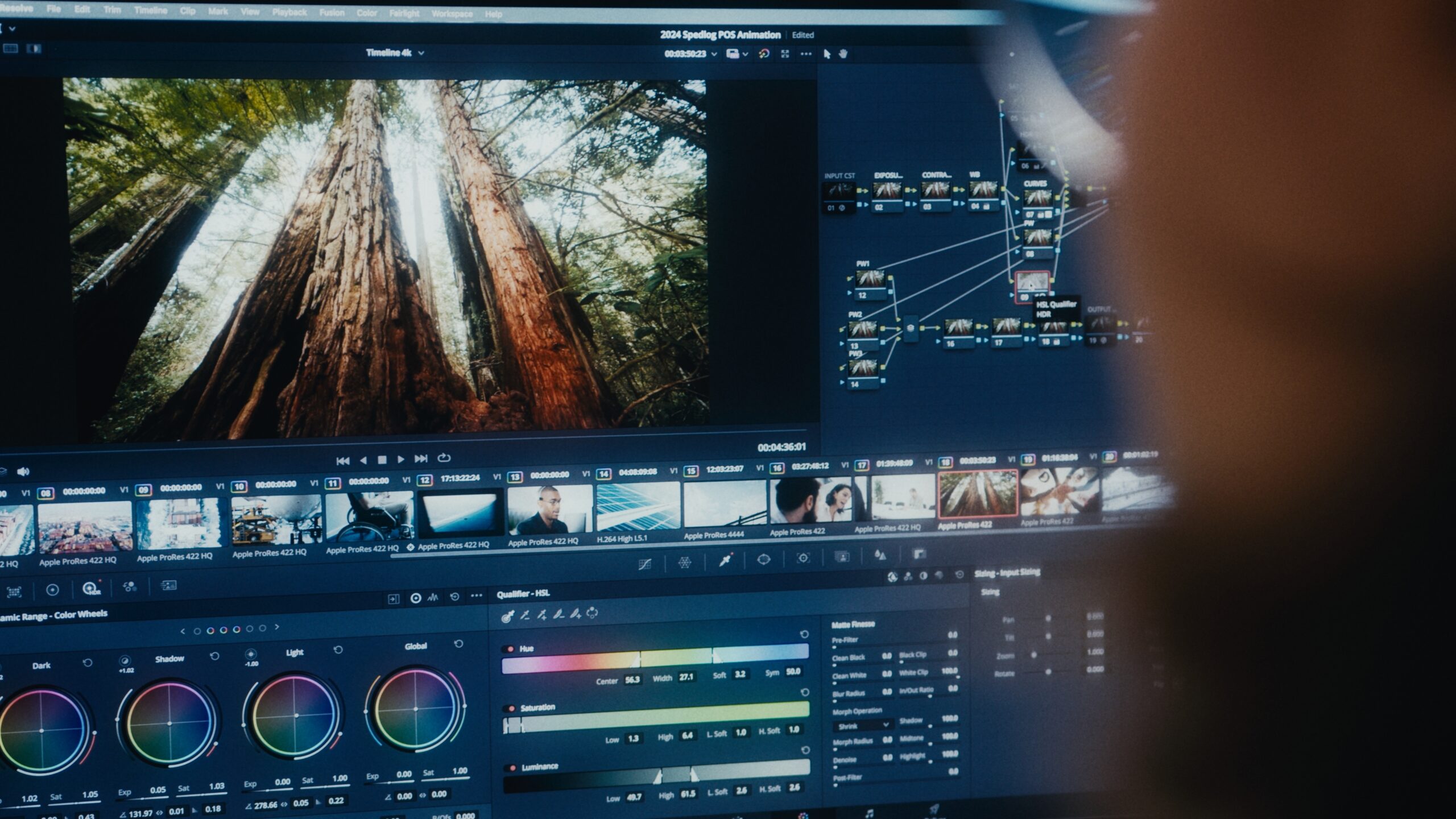Open the Color Warper palette icon

685,562
